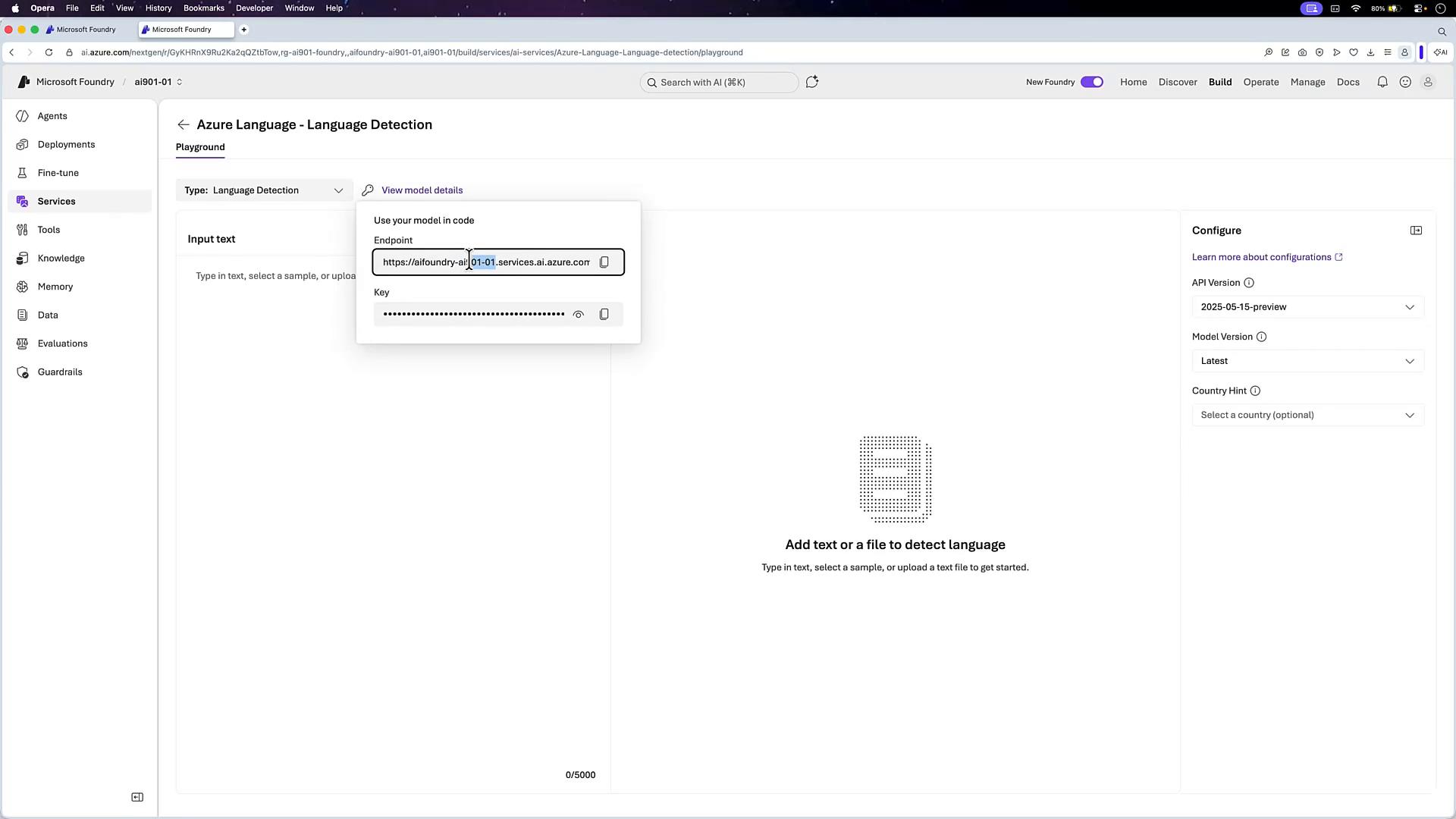This screenshot has width=1456, height=819.
Task: Copy the API key
Action: pos(604,314)
